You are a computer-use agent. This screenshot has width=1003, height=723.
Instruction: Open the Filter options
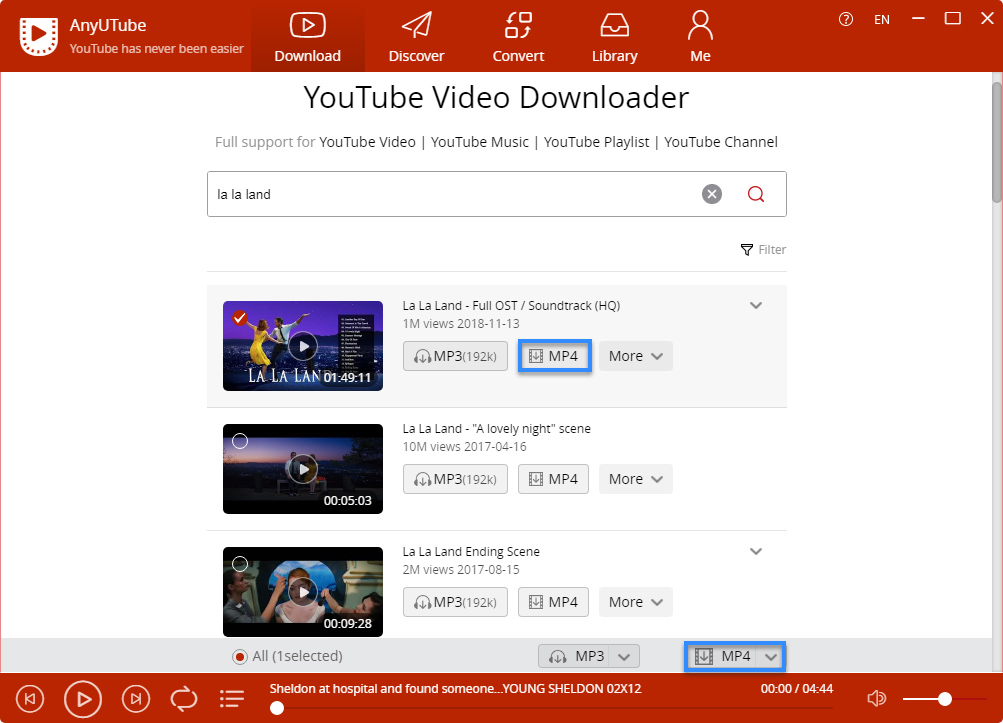pos(763,250)
